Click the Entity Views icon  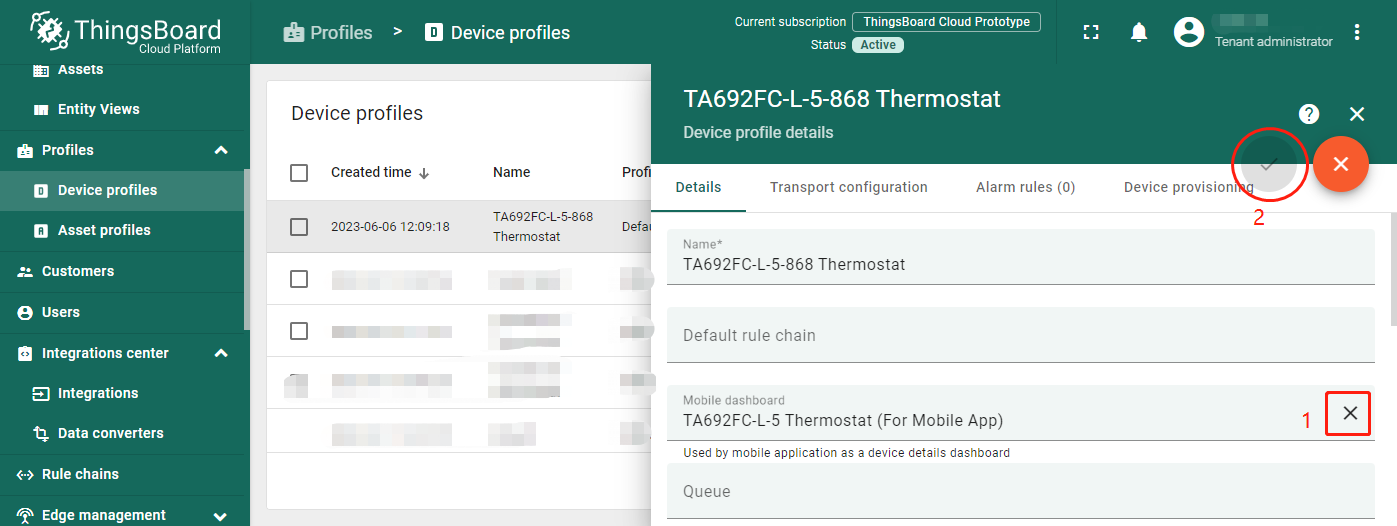[41, 109]
